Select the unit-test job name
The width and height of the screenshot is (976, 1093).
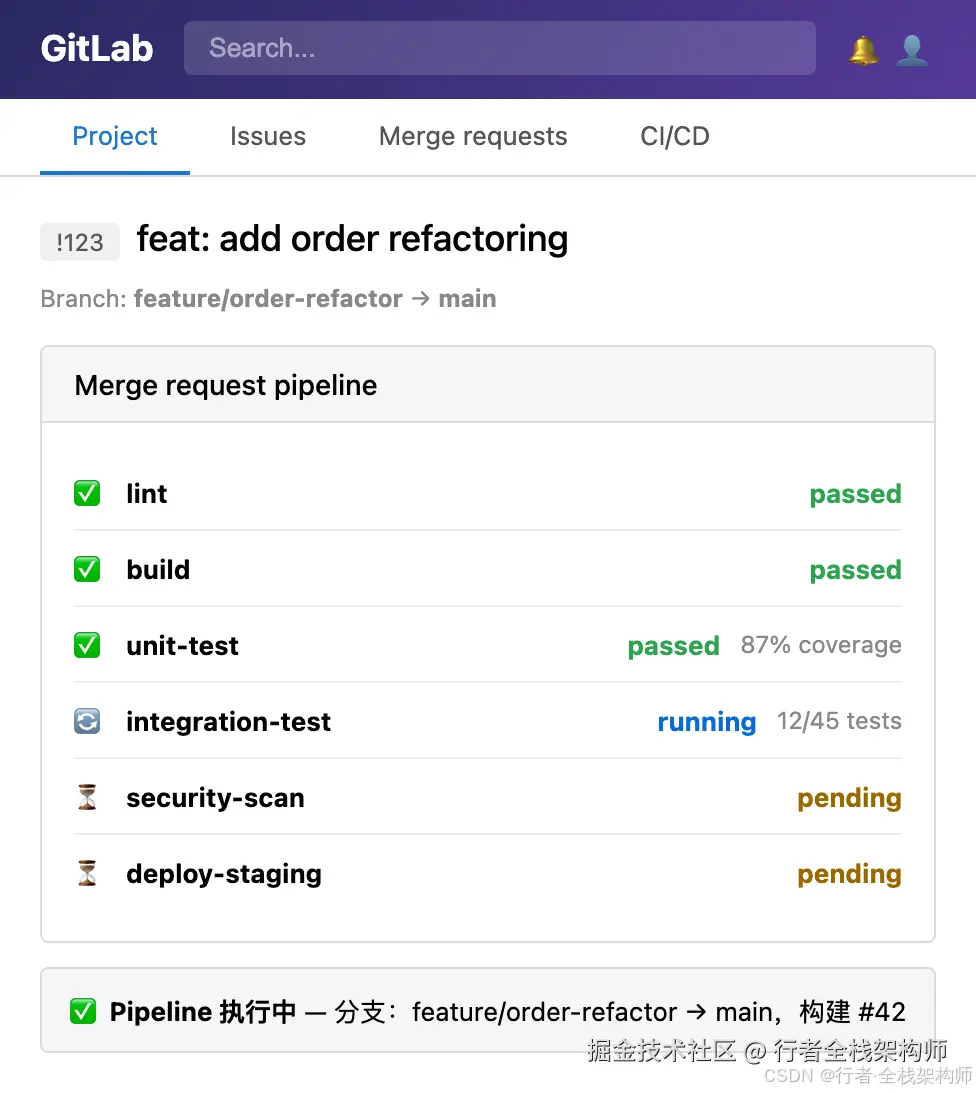(183, 645)
